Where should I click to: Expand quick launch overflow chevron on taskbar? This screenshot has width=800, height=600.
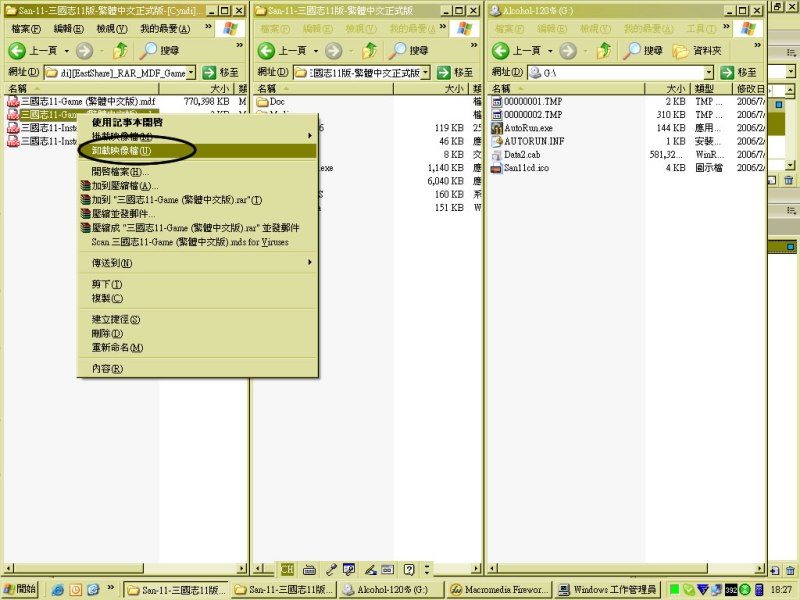(x=111, y=587)
